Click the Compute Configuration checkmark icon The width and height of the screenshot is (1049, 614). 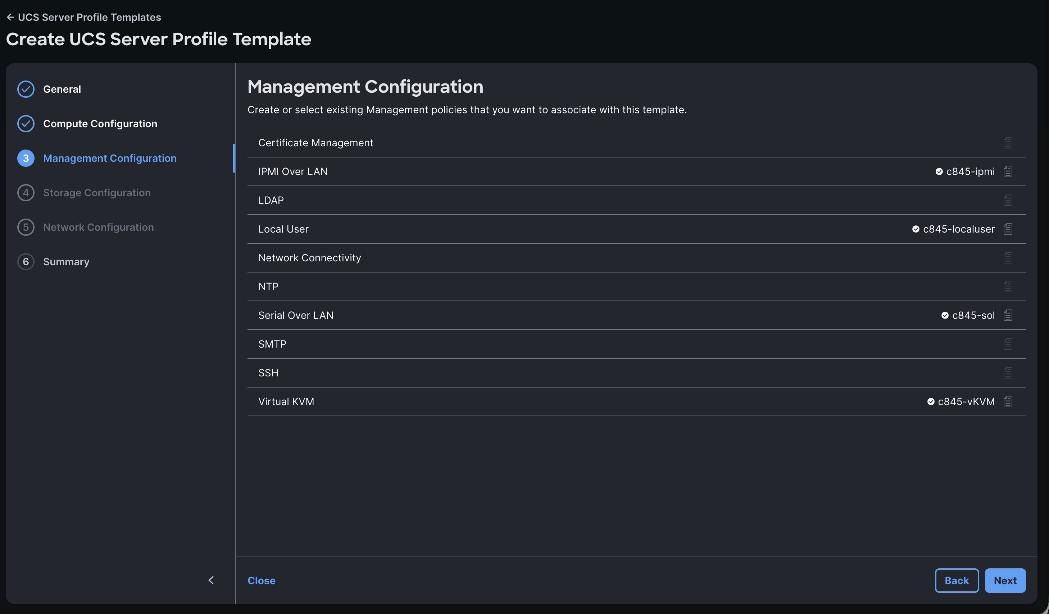click(25, 124)
